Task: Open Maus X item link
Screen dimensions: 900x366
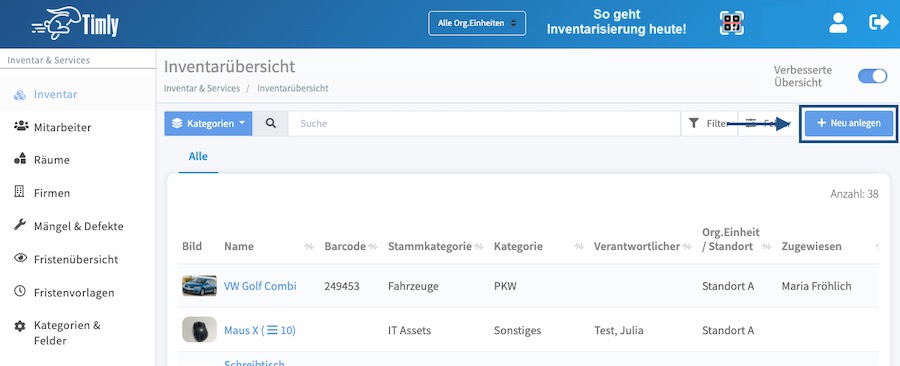Action: pyautogui.click(x=259, y=330)
